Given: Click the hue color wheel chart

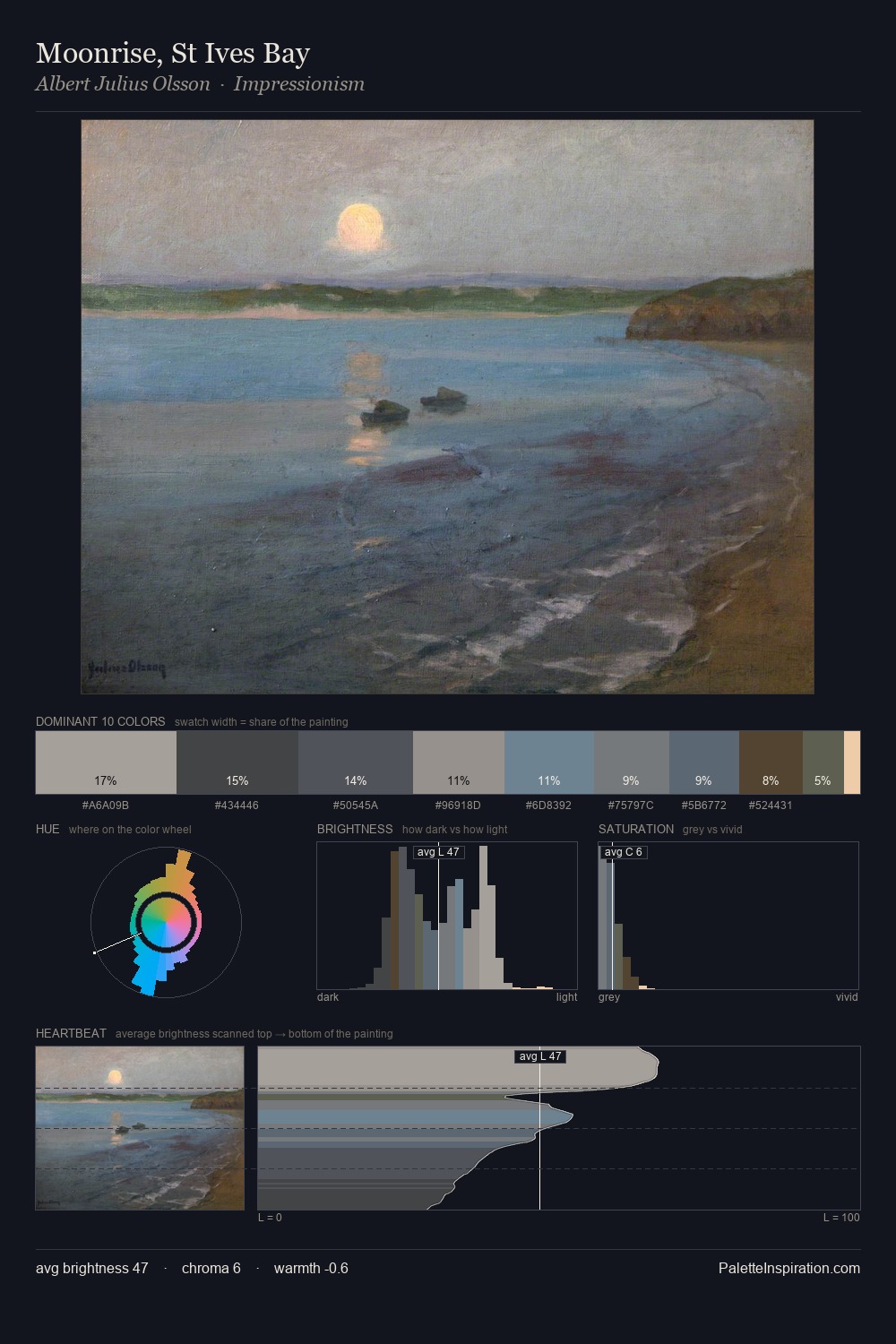Looking at the screenshot, I should click(166, 922).
